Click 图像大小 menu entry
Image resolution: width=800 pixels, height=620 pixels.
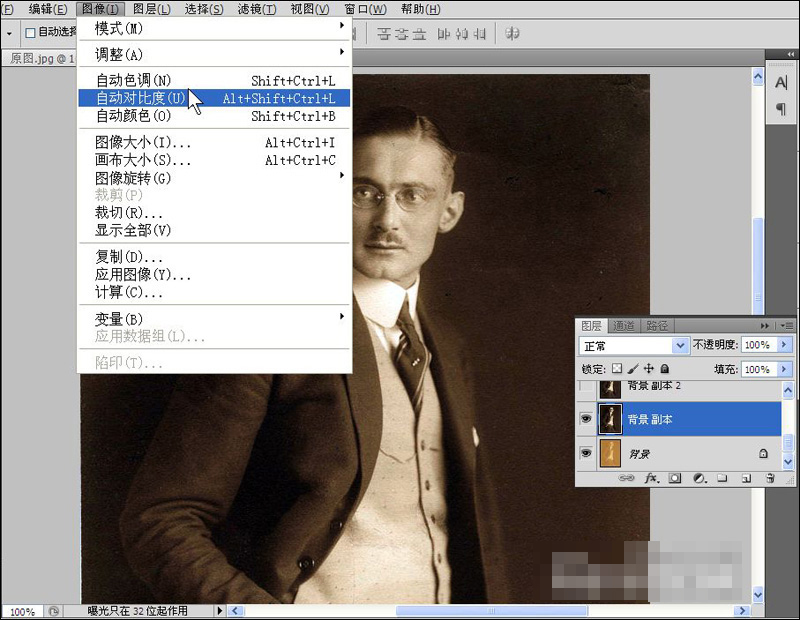click(x=143, y=143)
